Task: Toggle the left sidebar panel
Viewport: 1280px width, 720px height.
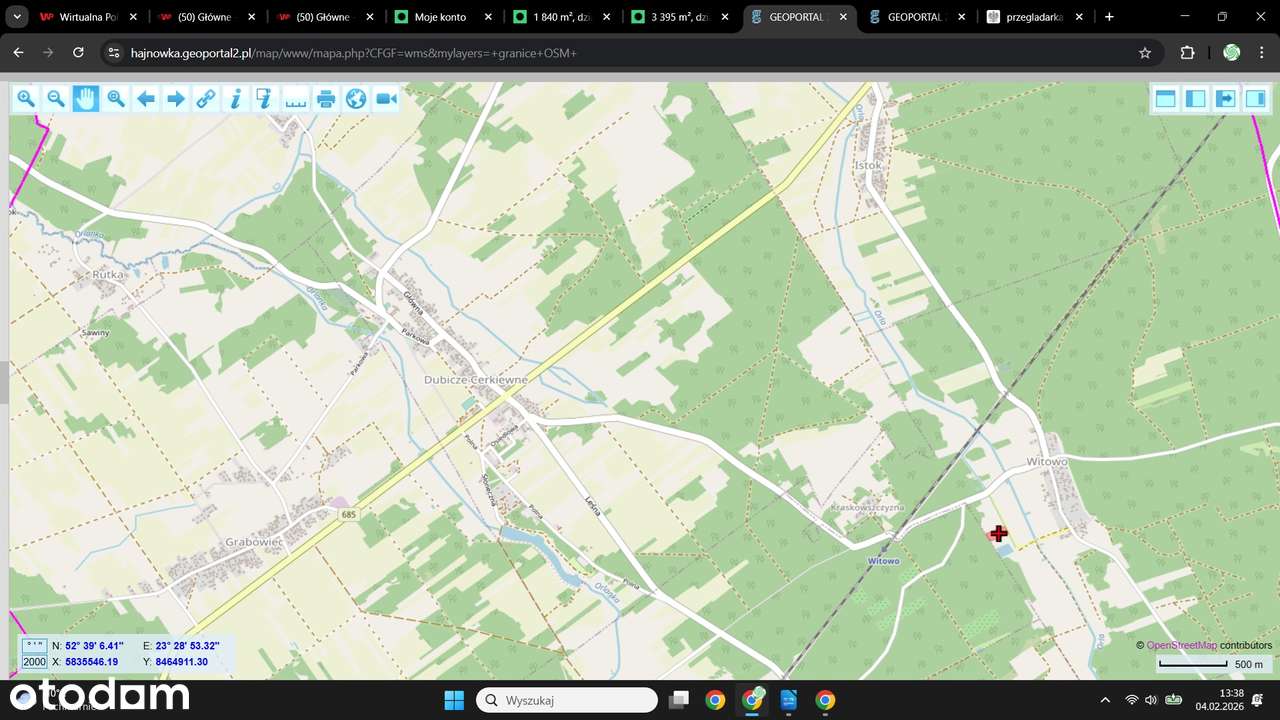Action: coord(1196,98)
